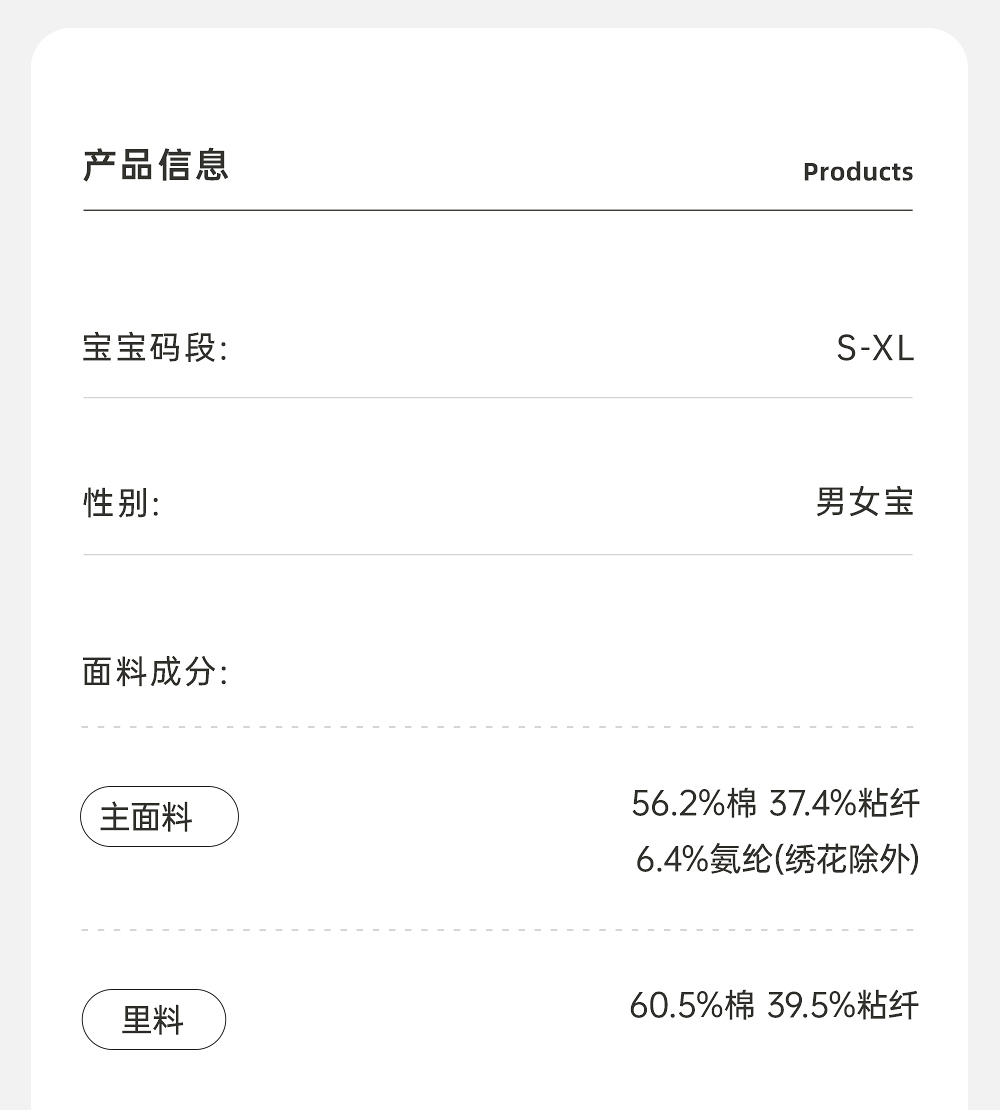Click the dashed line below 面料成分
Viewport: 1000px width, 1110px height.
pyautogui.click(x=498, y=727)
